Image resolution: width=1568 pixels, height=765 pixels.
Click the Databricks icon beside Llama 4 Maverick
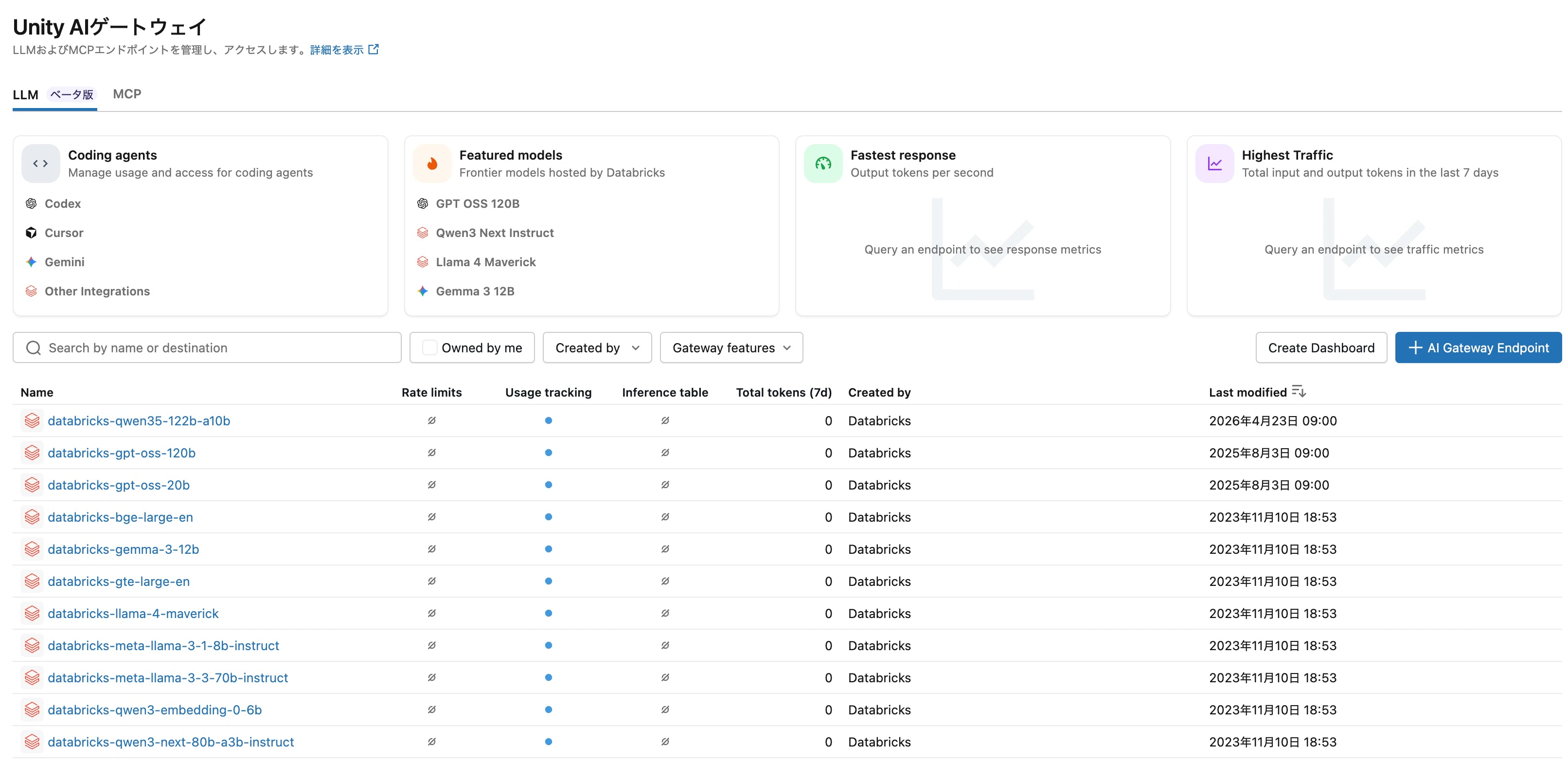(x=423, y=262)
